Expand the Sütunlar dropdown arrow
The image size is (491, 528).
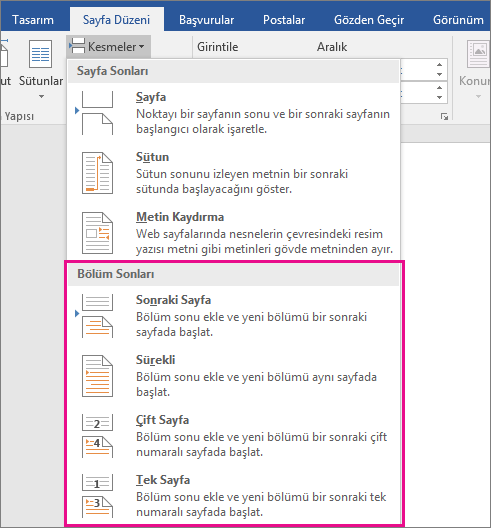[x=41, y=96]
